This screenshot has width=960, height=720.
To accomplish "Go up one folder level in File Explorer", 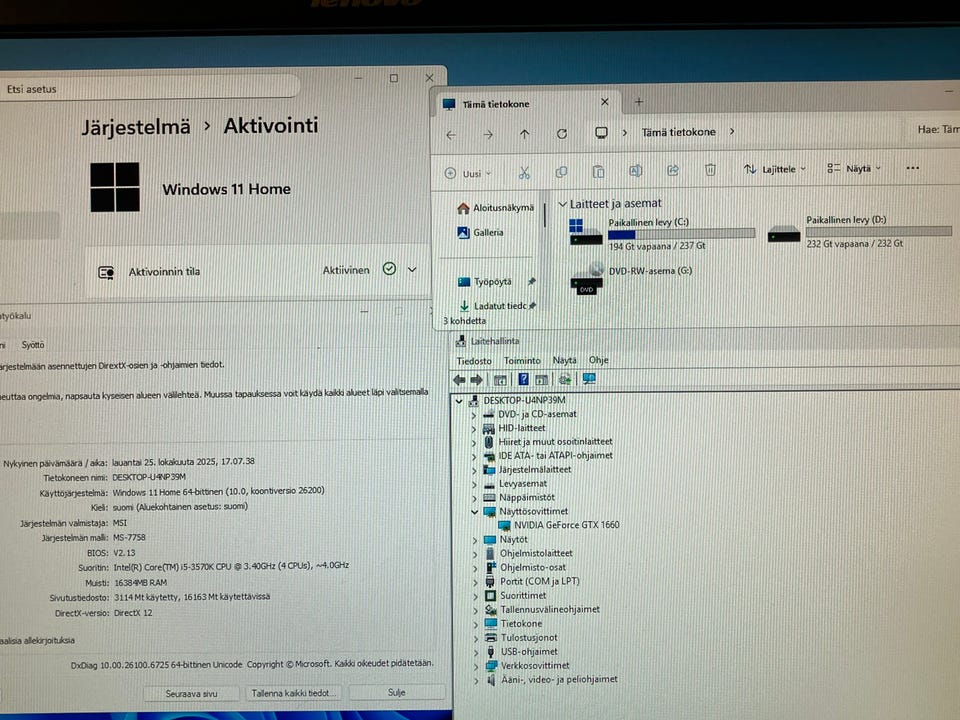I will [525, 134].
